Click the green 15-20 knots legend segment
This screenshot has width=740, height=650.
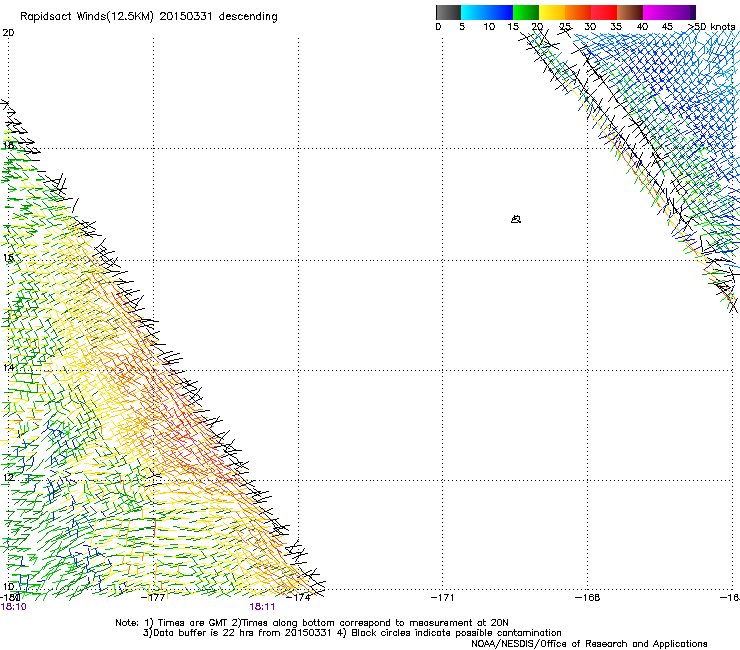coord(526,12)
